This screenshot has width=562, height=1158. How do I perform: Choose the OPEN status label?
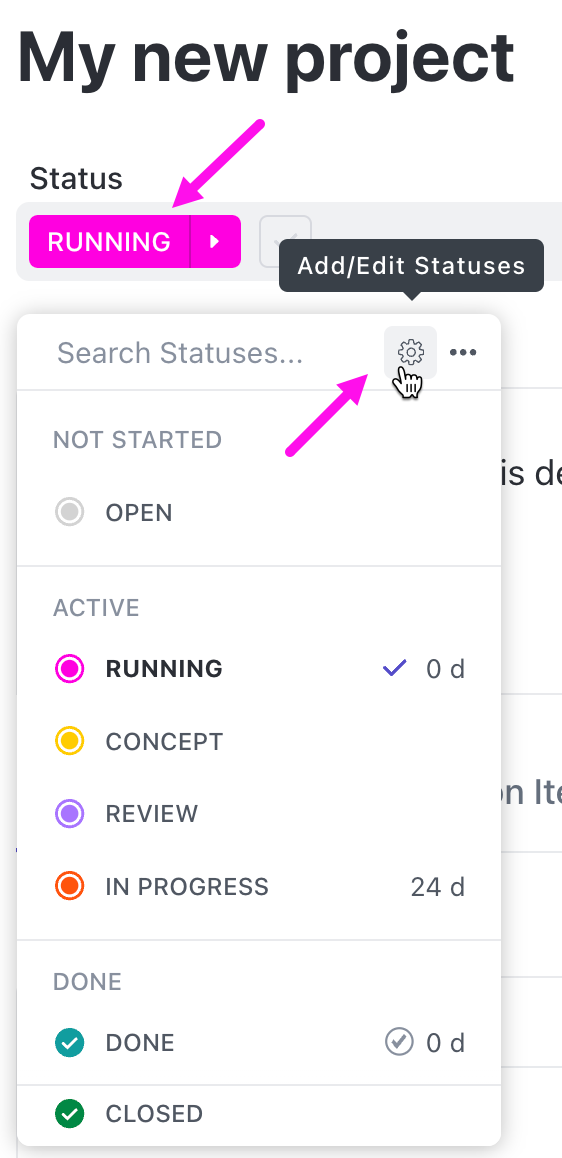coord(139,513)
